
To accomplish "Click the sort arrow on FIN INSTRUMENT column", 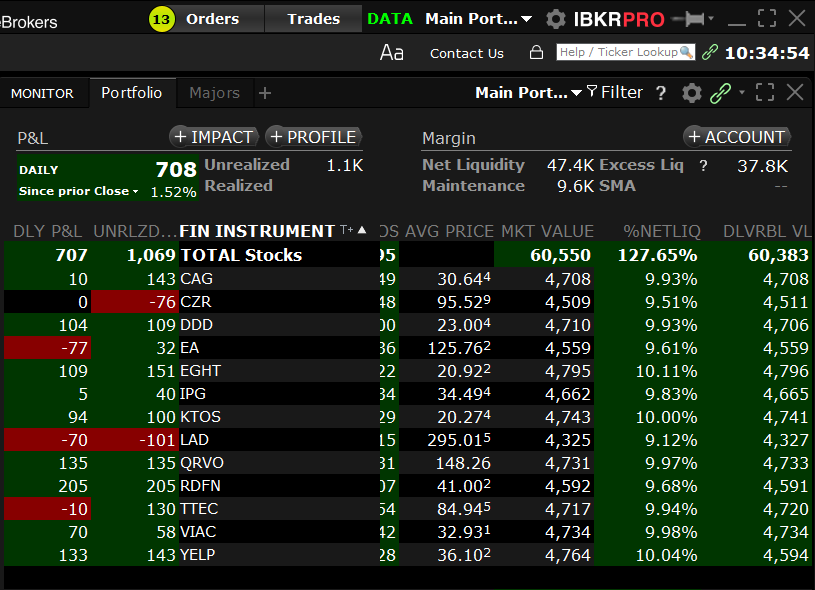I will [362, 230].
